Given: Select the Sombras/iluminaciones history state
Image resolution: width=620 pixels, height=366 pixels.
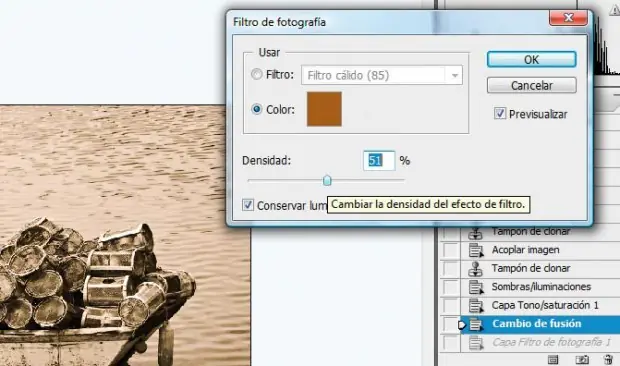Looking at the screenshot, I should [x=541, y=287].
